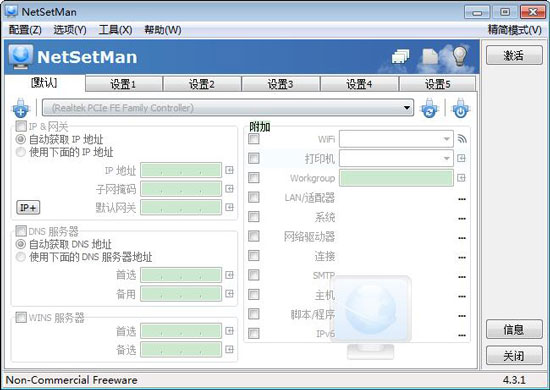Viewport: 550px width, 390px height.
Task: Click the arrow icon next to 子网掩码 field
Action: click(x=229, y=189)
